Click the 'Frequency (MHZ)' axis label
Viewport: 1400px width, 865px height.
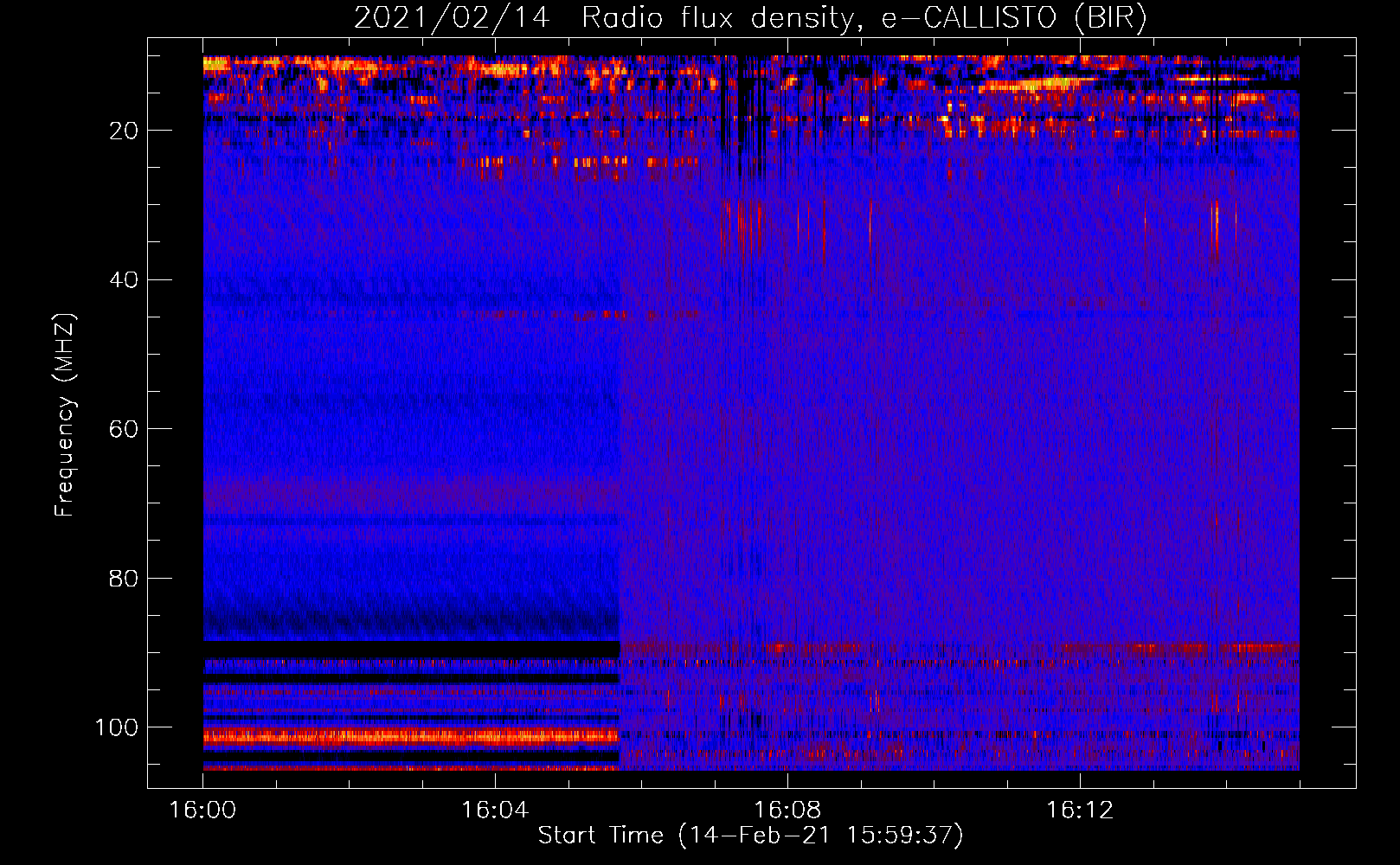point(65,414)
